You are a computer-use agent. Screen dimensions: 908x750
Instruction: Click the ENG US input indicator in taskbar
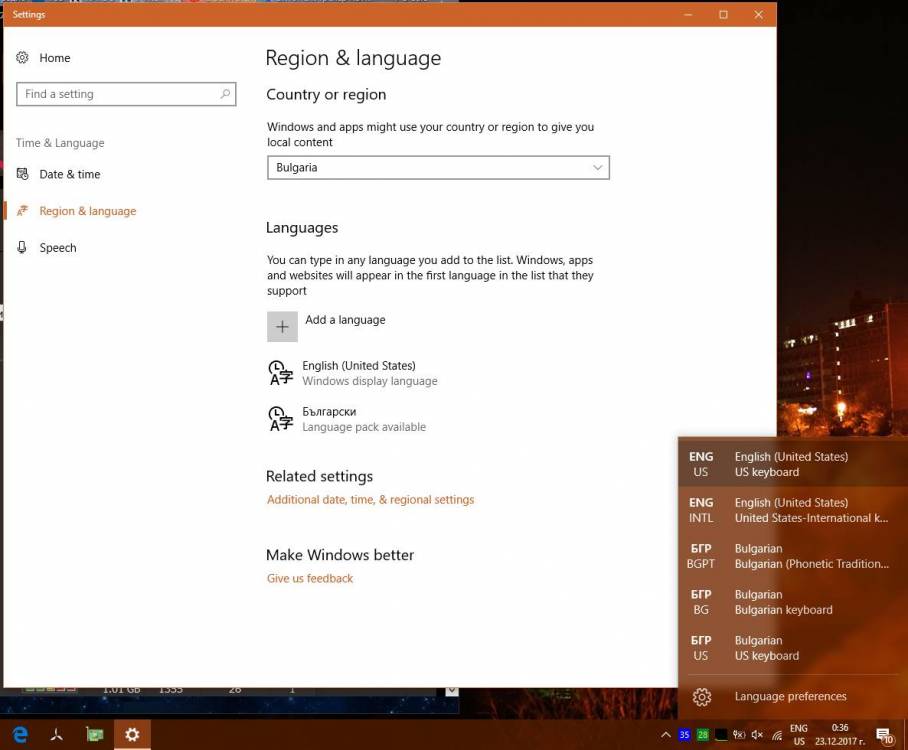(799, 734)
